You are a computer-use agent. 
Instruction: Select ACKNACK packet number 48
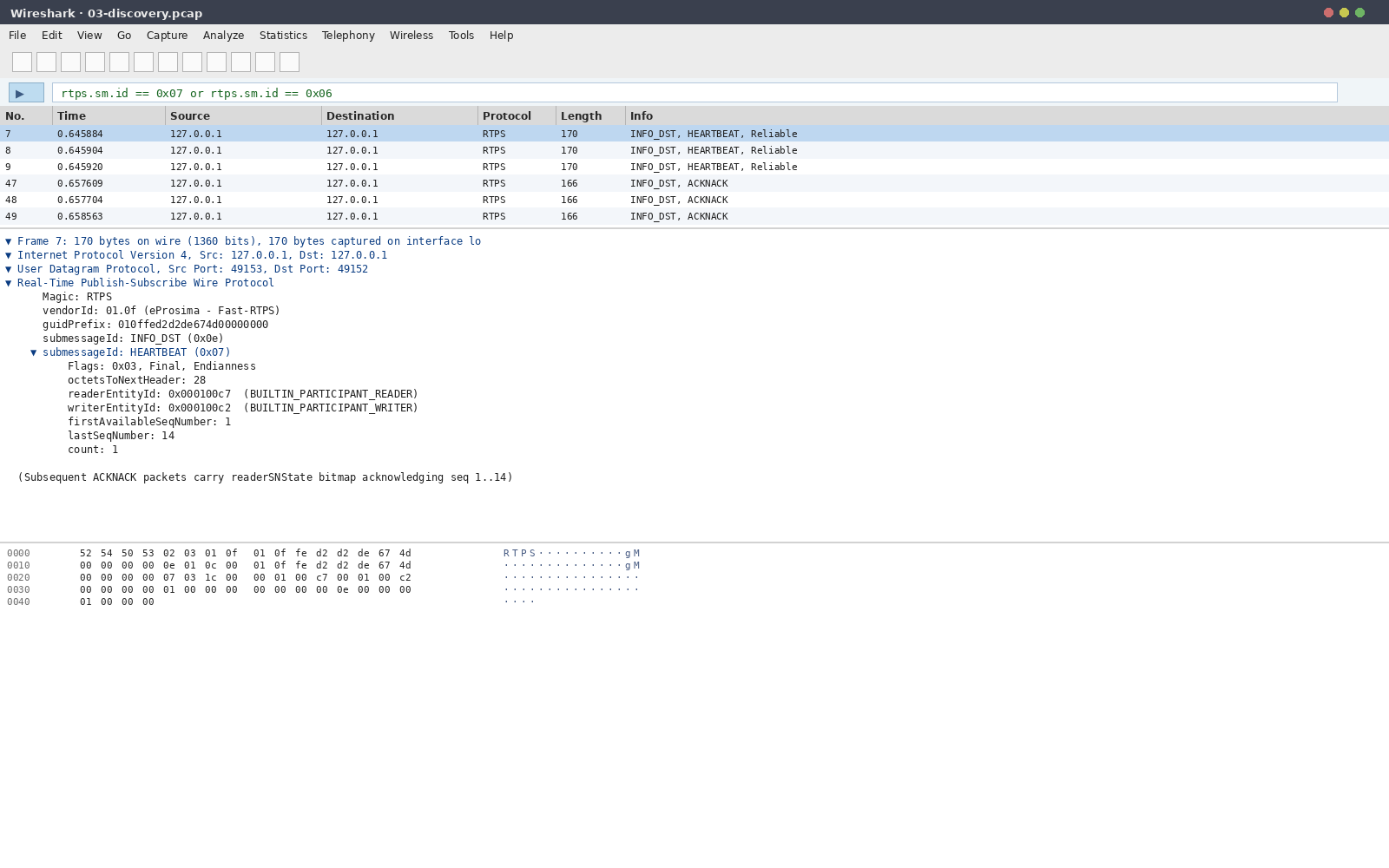tap(694, 200)
